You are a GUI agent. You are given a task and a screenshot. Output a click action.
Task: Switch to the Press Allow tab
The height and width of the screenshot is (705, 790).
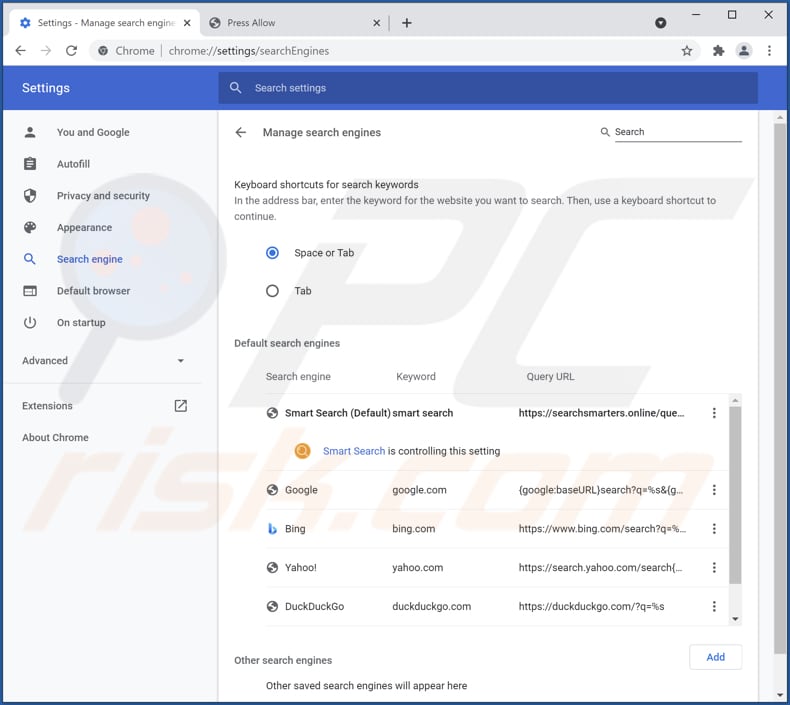click(295, 23)
